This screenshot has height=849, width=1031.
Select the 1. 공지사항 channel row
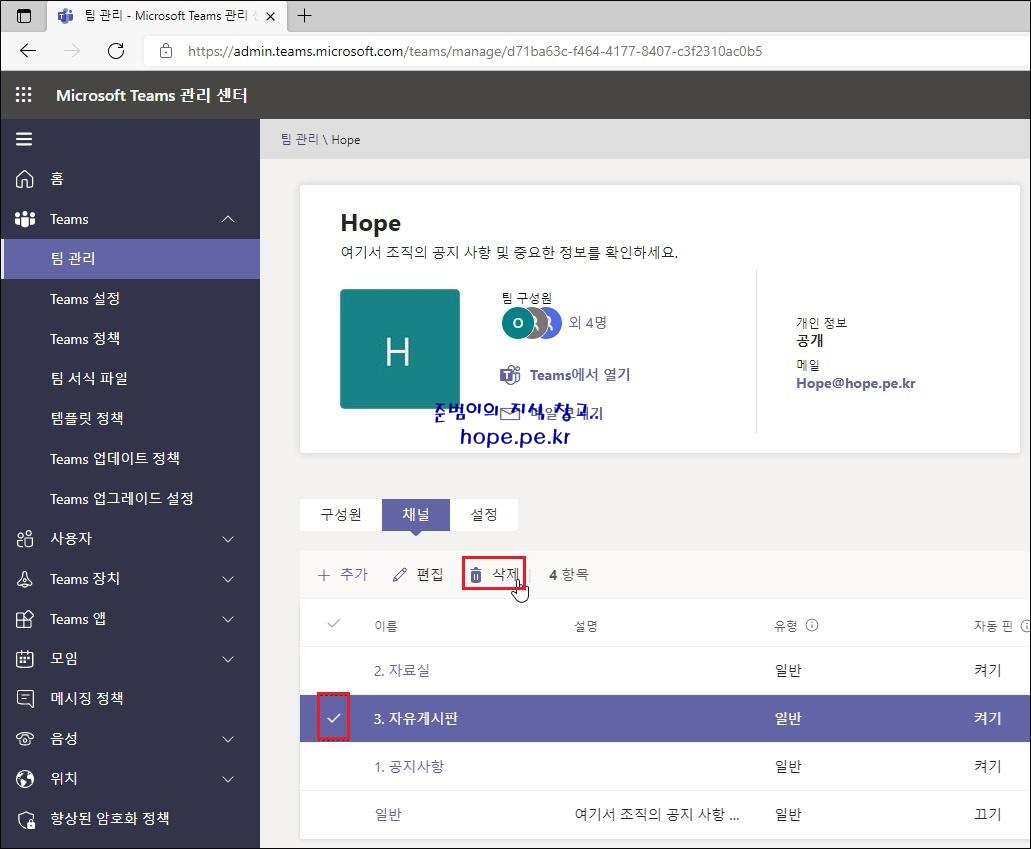[665, 767]
